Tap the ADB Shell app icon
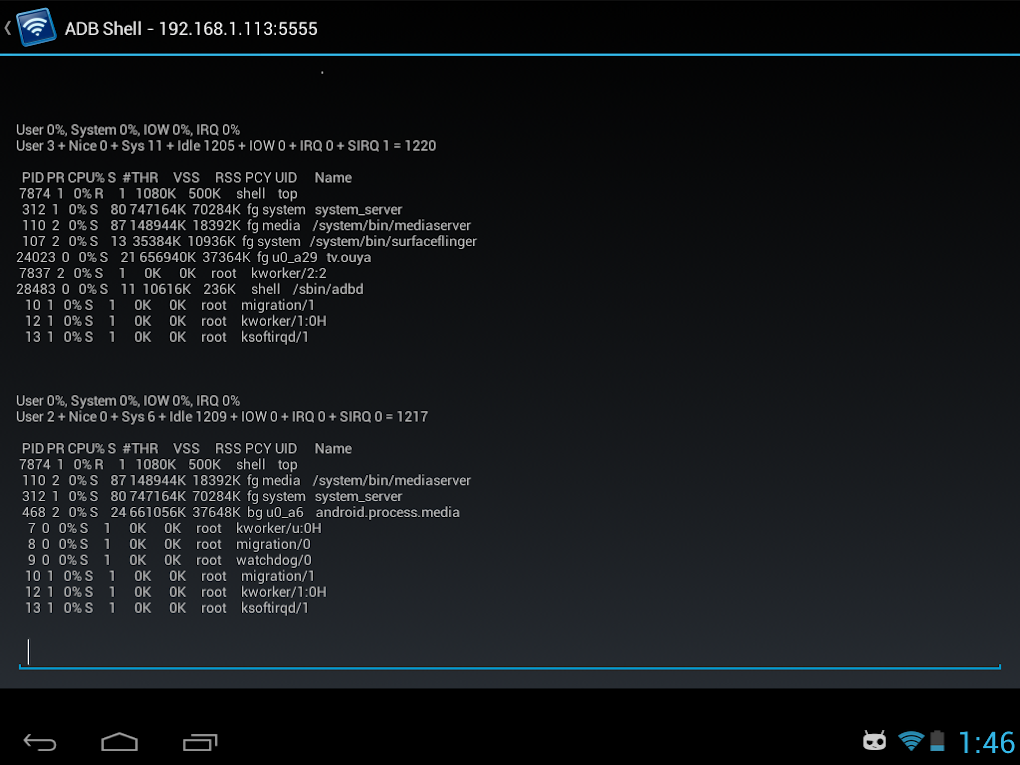This screenshot has height=765, width=1020. tap(36, 28)
